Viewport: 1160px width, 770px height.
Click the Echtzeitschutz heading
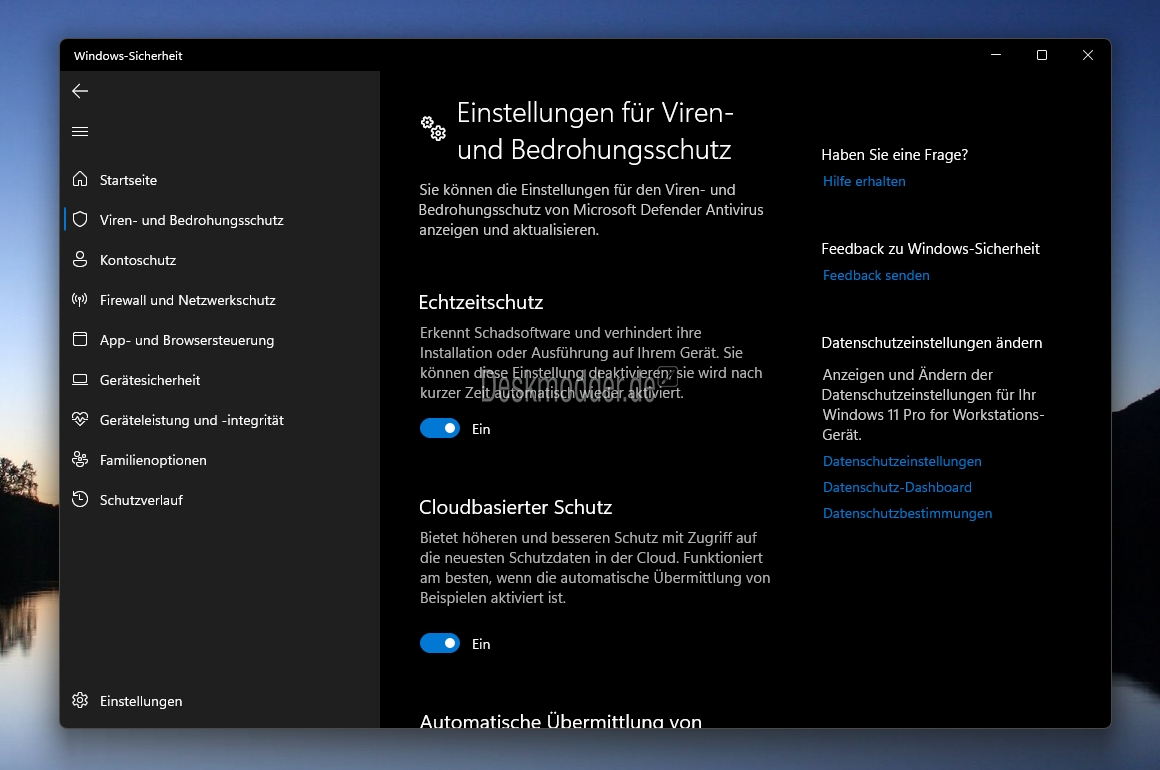point(481,302)
